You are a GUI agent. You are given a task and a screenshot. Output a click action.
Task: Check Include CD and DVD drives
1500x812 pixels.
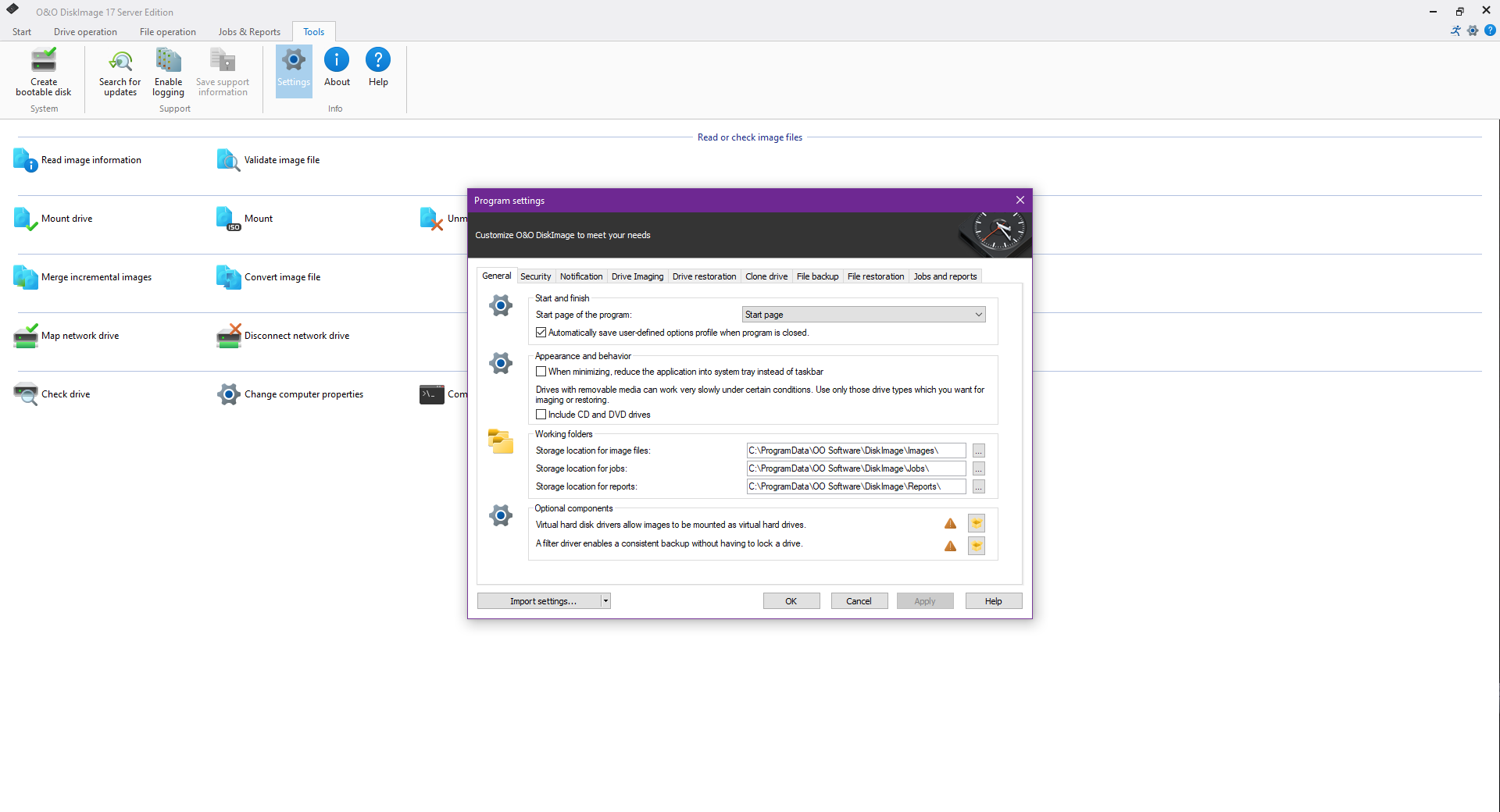[541, 415]
